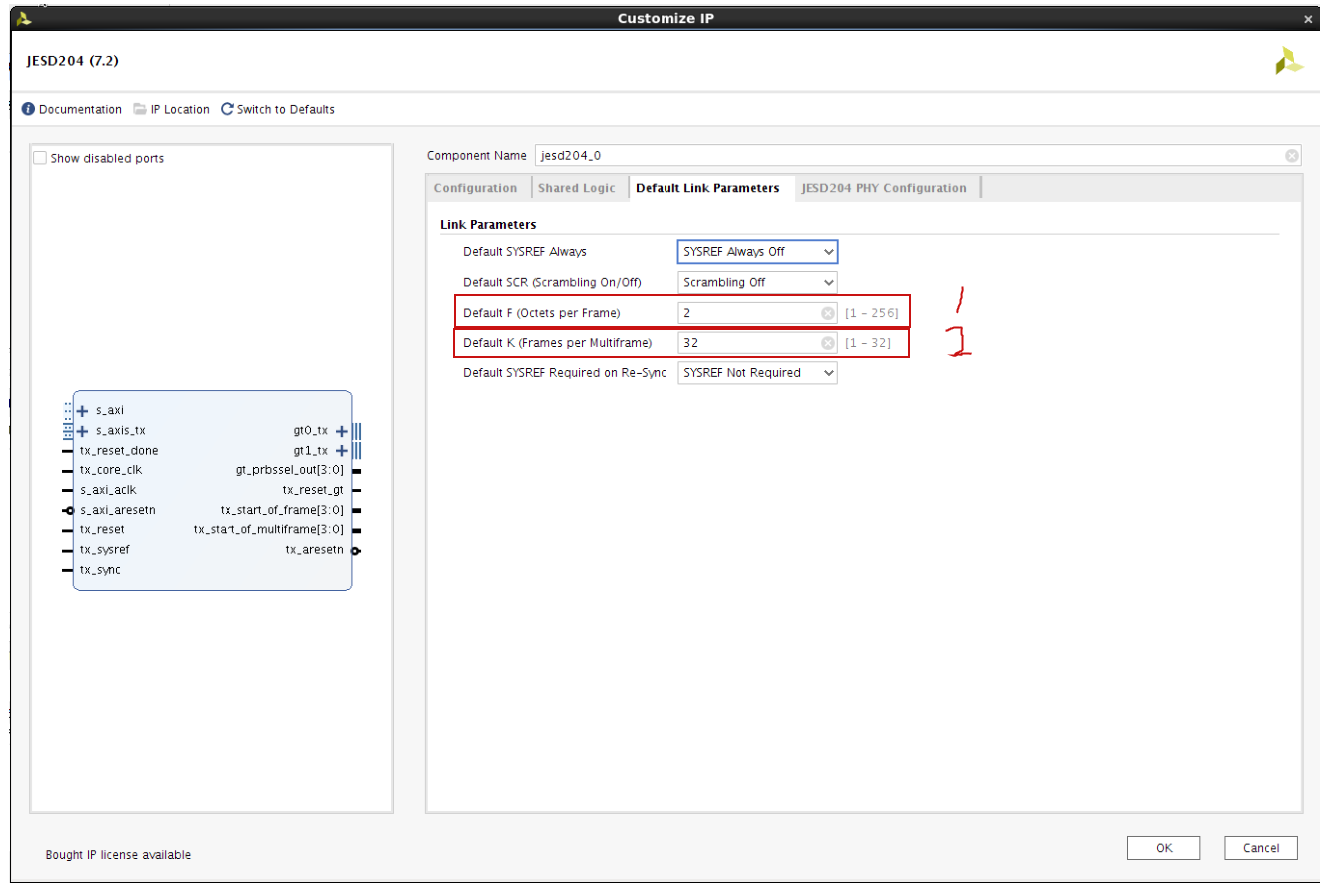This screenshot has width=1326, height=884.
Task: Select the tx_sync port label
Action: click(100, 570)
